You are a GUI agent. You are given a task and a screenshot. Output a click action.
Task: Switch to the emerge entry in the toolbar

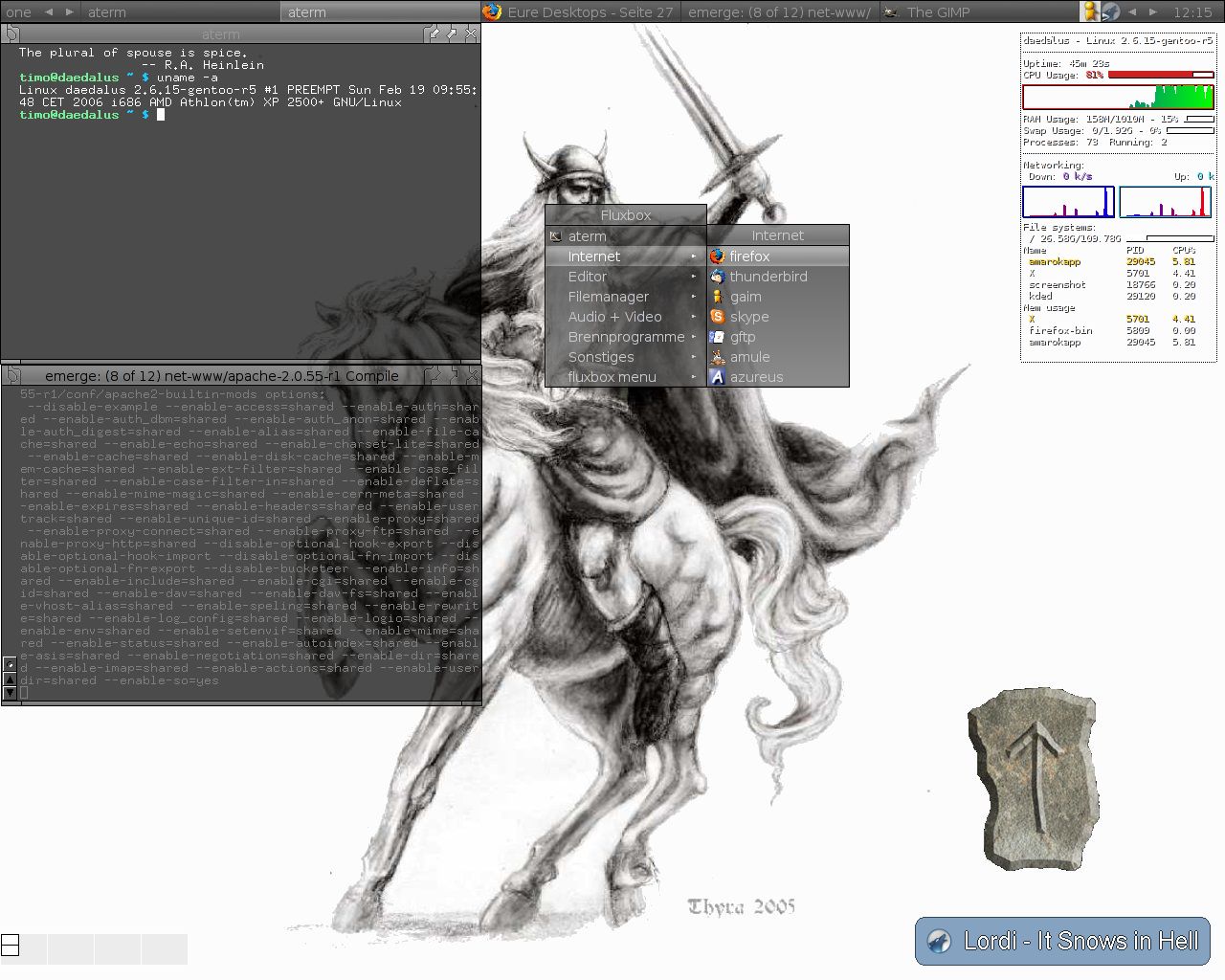pos(780,12)
